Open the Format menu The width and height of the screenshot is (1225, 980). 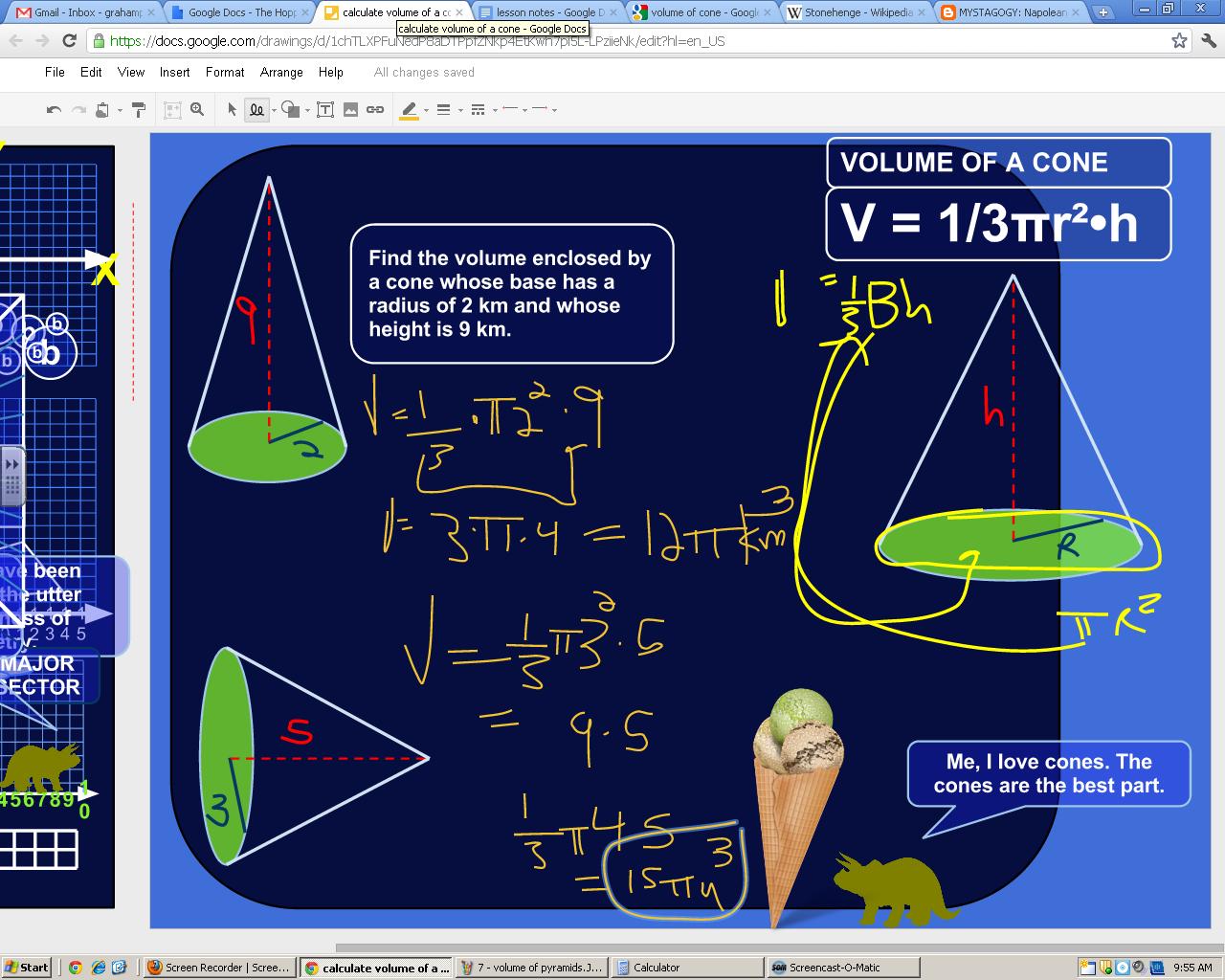tap(225, 73)
